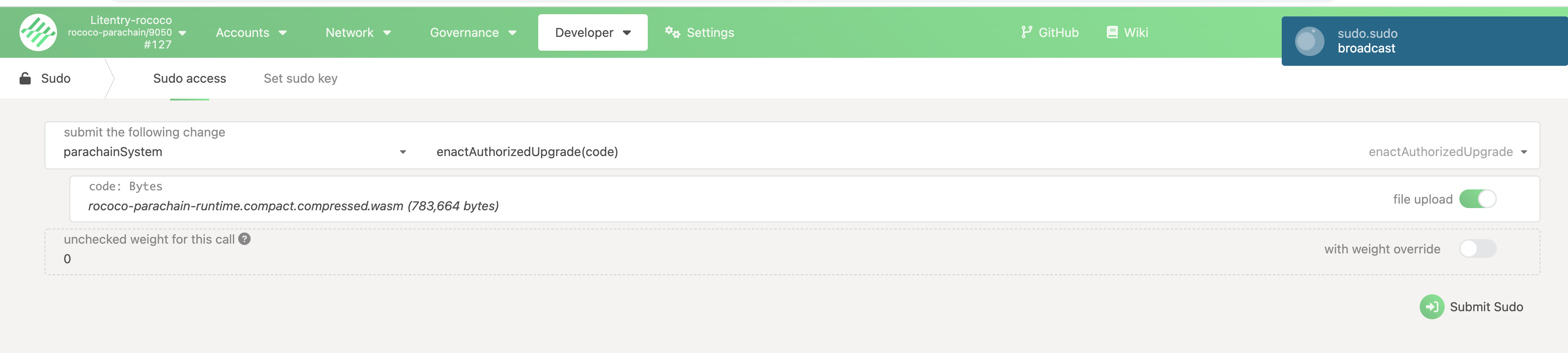The height and width of the screenshot is (353, 1568).
Task: Enable the with weight override toggle
Action: tap(1478, 249)
